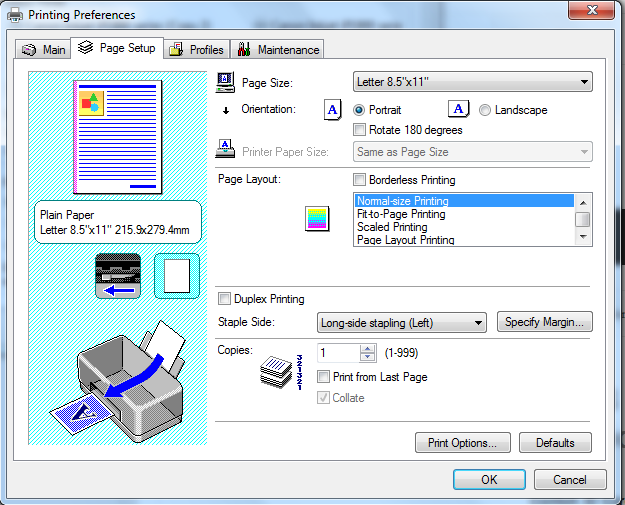Screen dimensions: 625x505
Task: Open the Staple Side dropdown
Action: (x=402, y=322)
